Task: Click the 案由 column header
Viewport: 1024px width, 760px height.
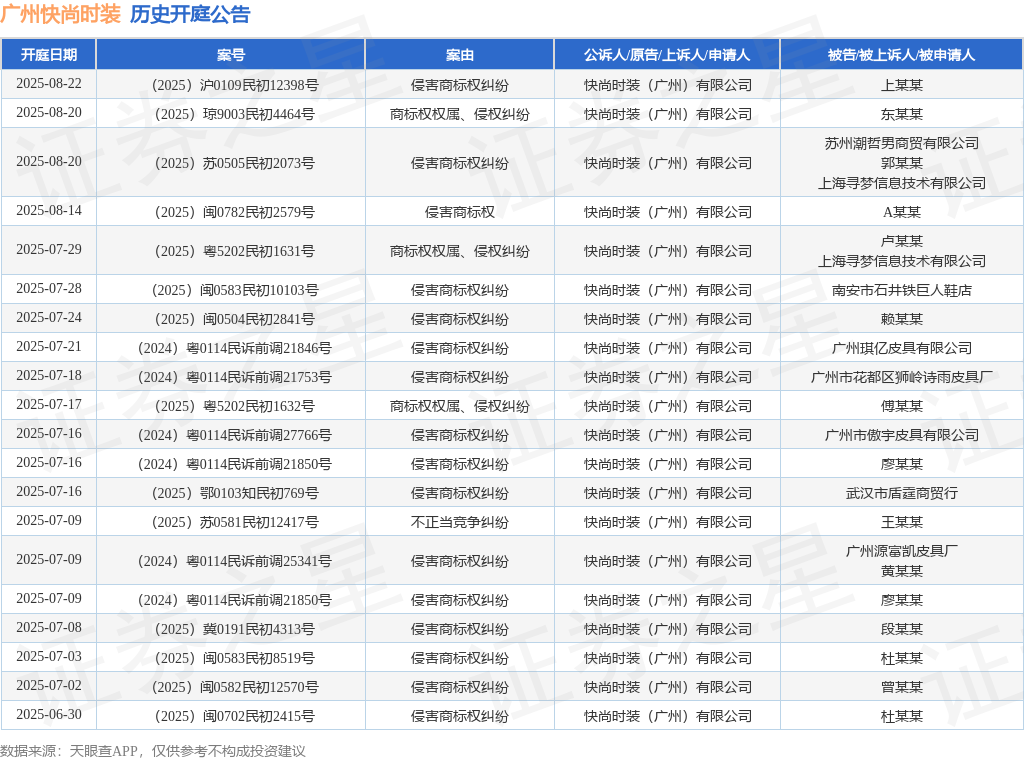Action: click(x=460, y=55)
